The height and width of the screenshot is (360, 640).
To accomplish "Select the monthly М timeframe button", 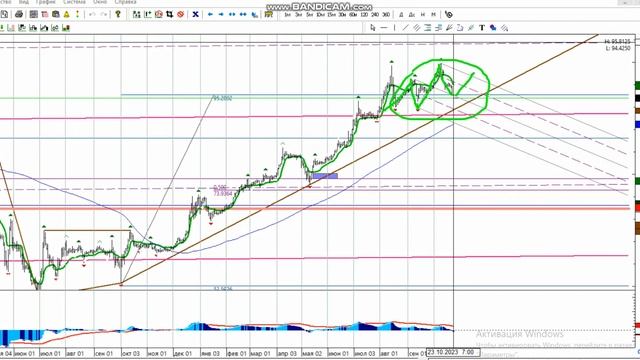I will click(x=433, y=15).
